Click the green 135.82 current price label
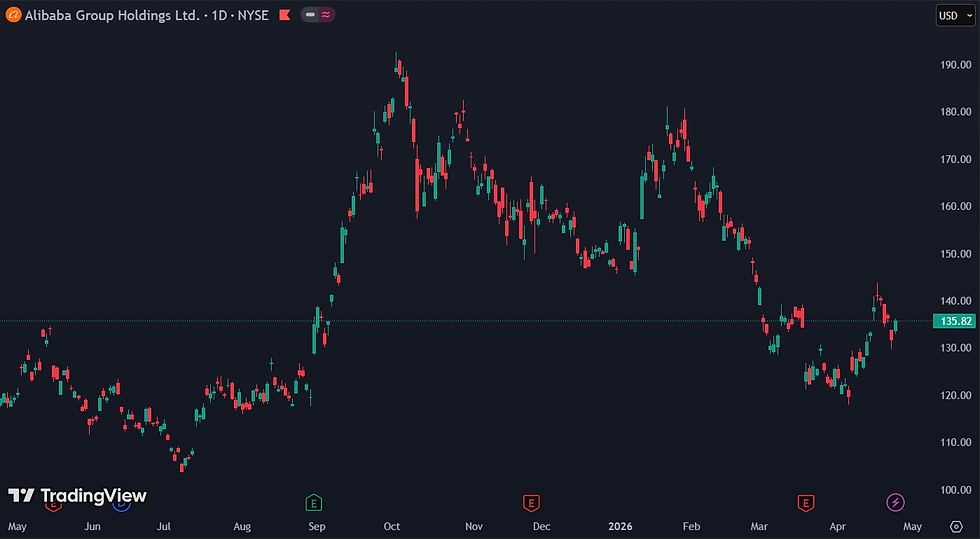 click(x=954, y=321)
